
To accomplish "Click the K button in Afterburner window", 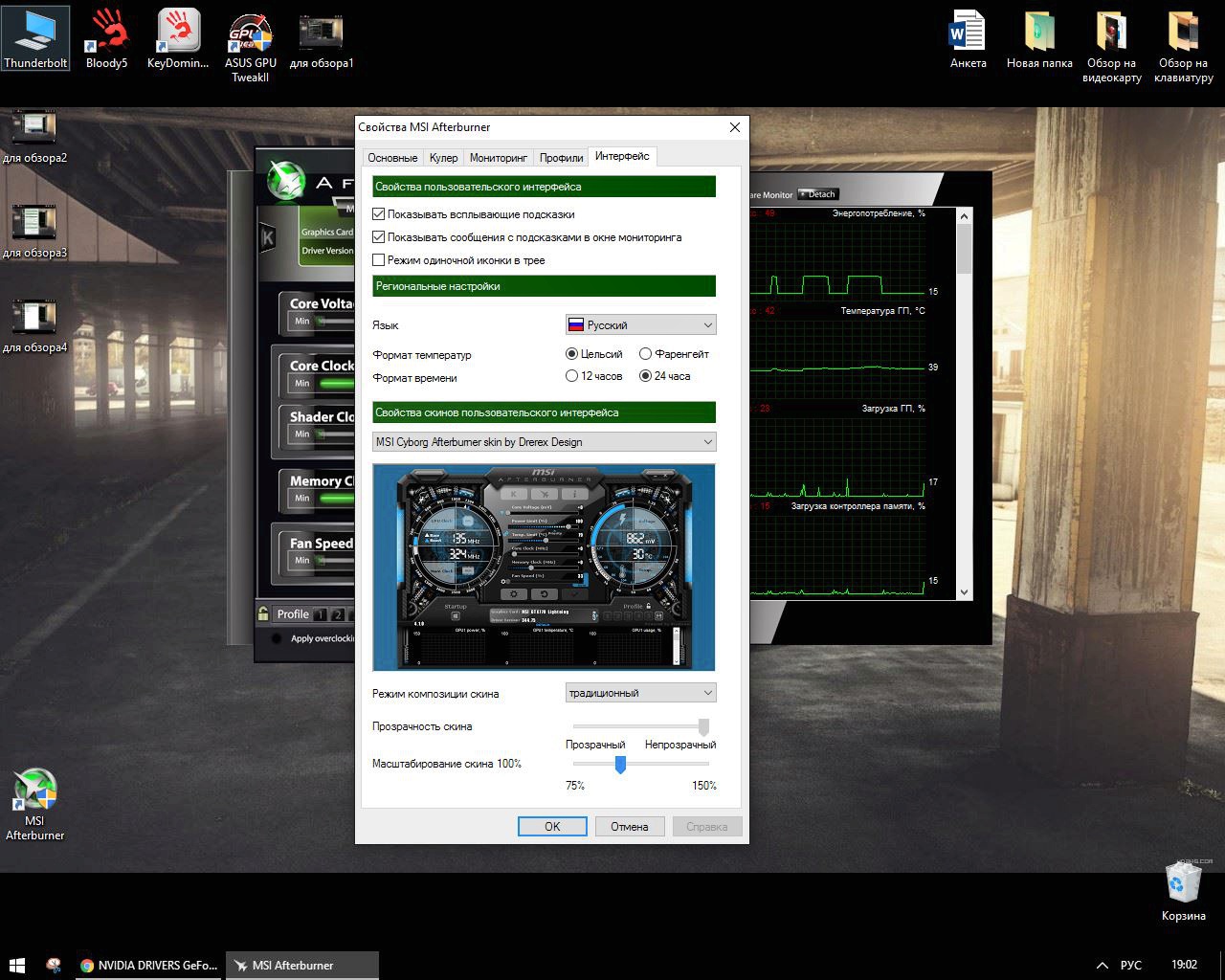I will click(269, 237).
